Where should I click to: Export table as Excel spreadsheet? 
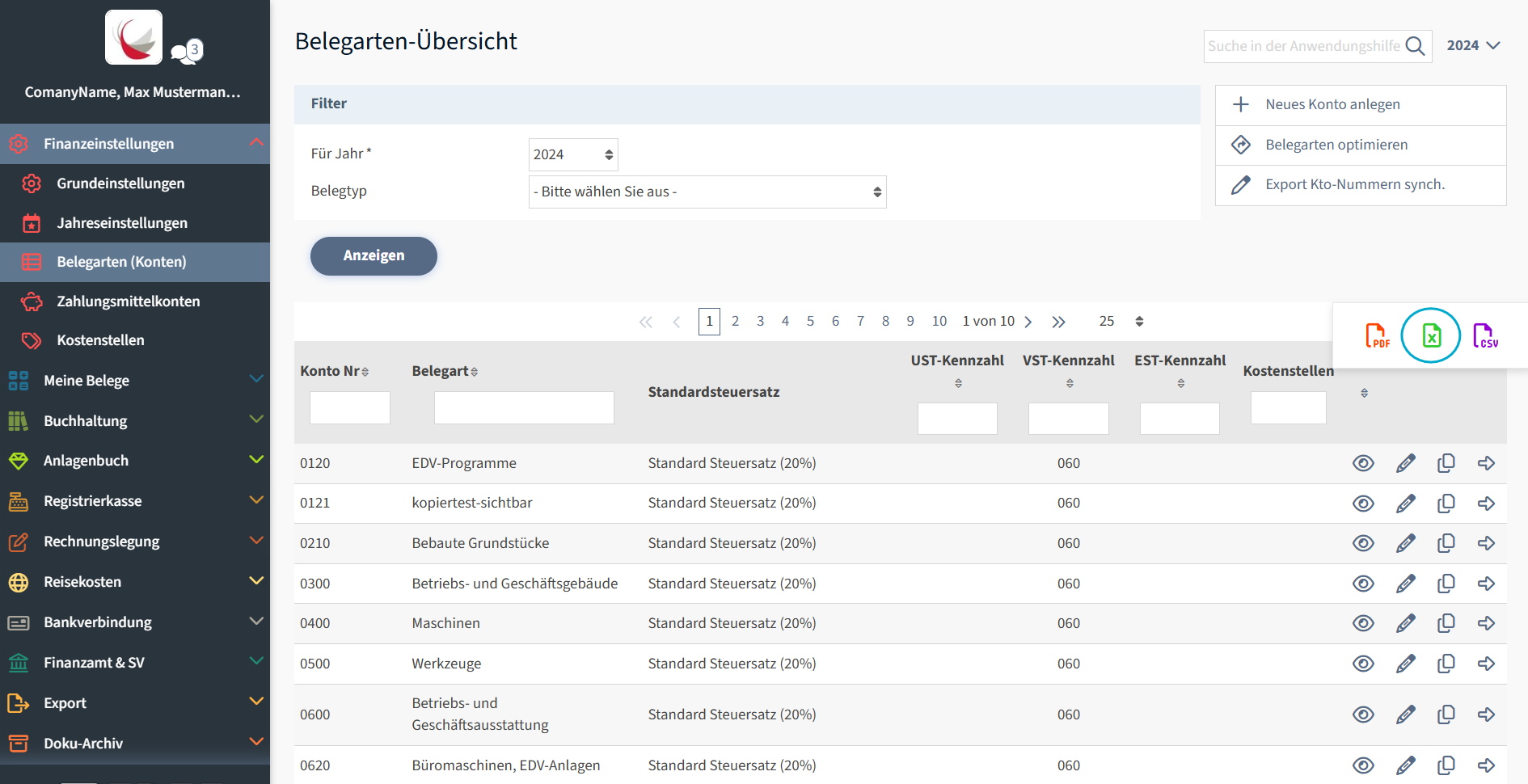pyautogui.click(x=1430, y=335)
